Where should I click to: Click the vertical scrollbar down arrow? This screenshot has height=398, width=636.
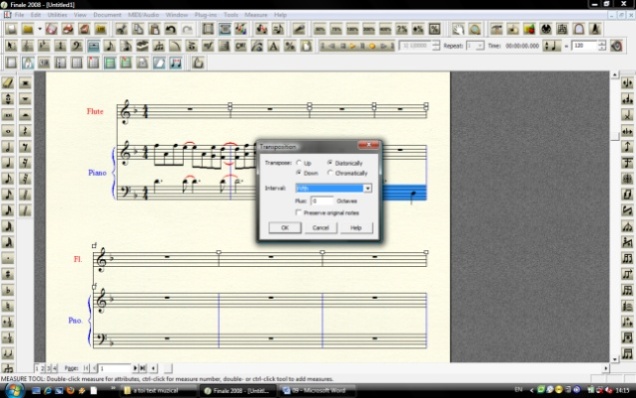click(x=615, y=359)
